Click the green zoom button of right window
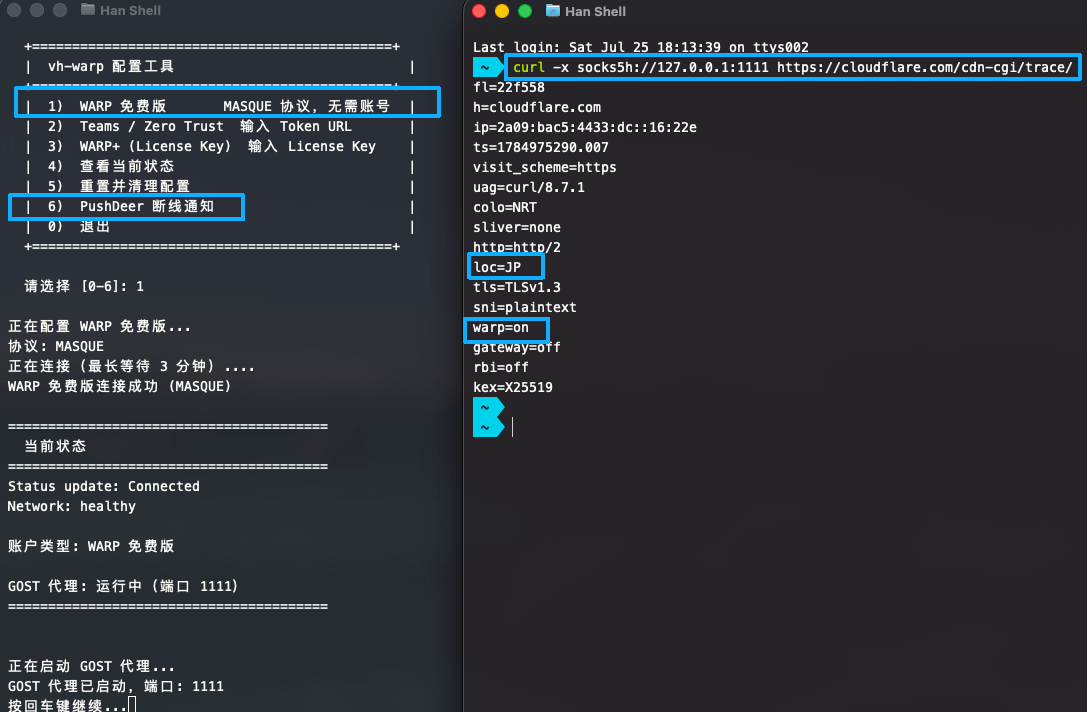The image size is (1087, 712). pos(525,10)
